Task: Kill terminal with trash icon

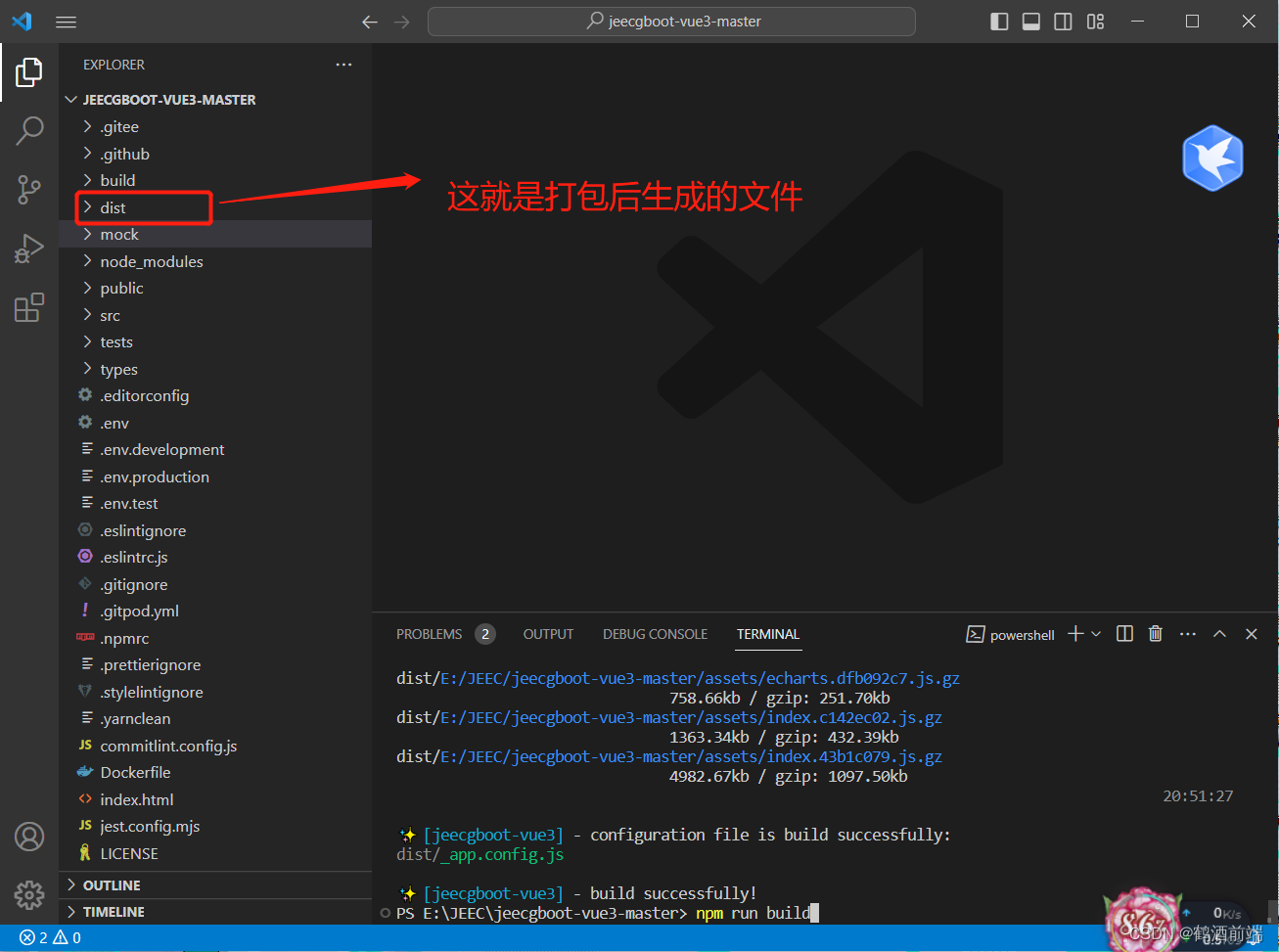Action: point(1156,634)
